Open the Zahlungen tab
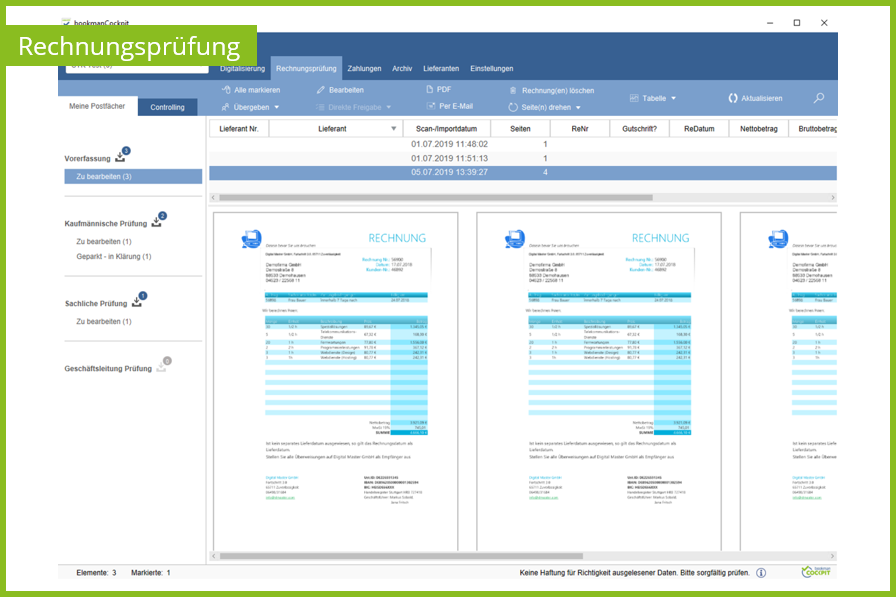This screenshot has height=597, width=896. [x=364, y=69]
